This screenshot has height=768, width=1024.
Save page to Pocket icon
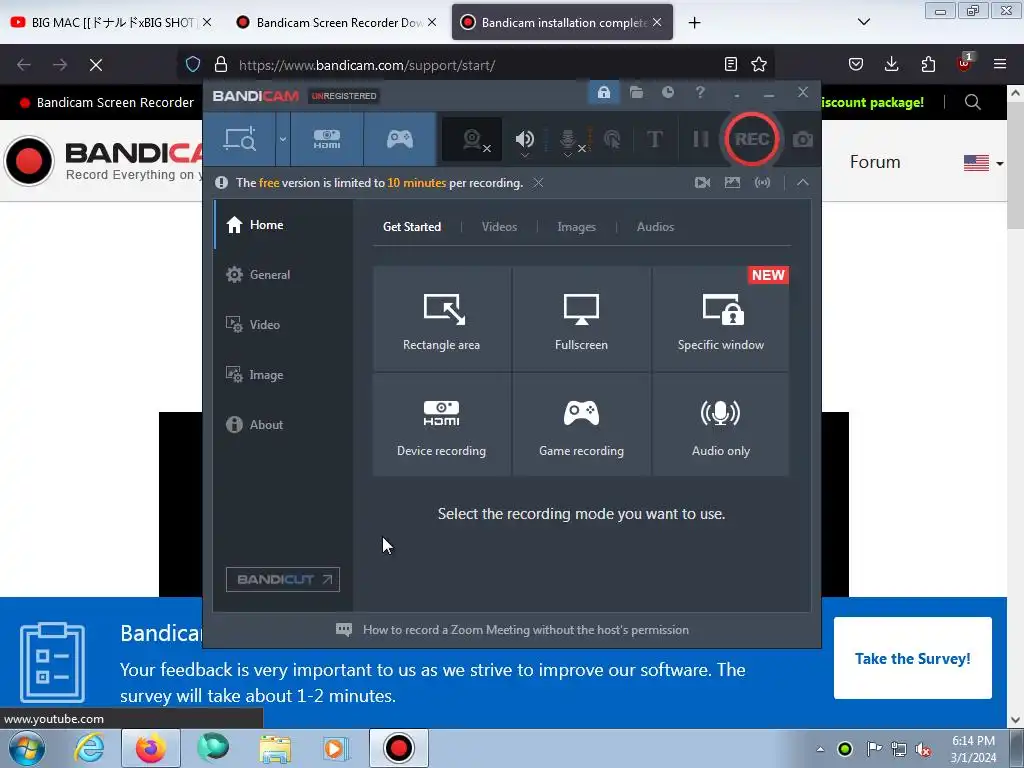click(856, 64)
